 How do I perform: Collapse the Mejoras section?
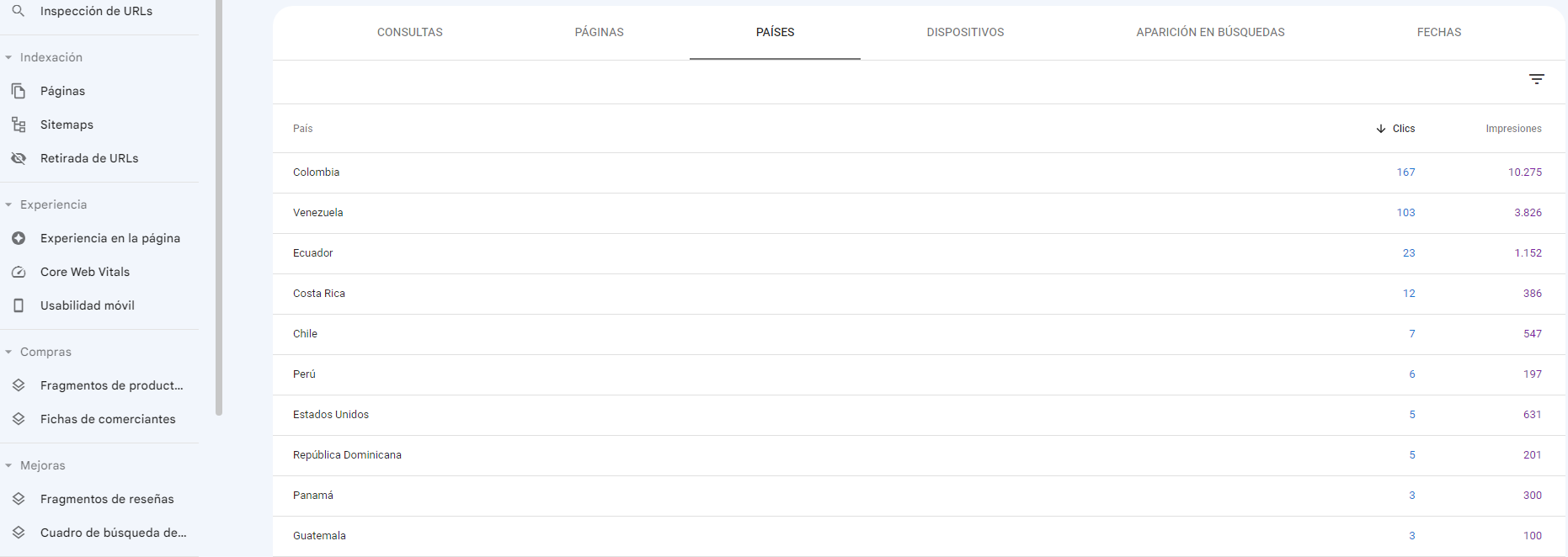tap(8, 465)
